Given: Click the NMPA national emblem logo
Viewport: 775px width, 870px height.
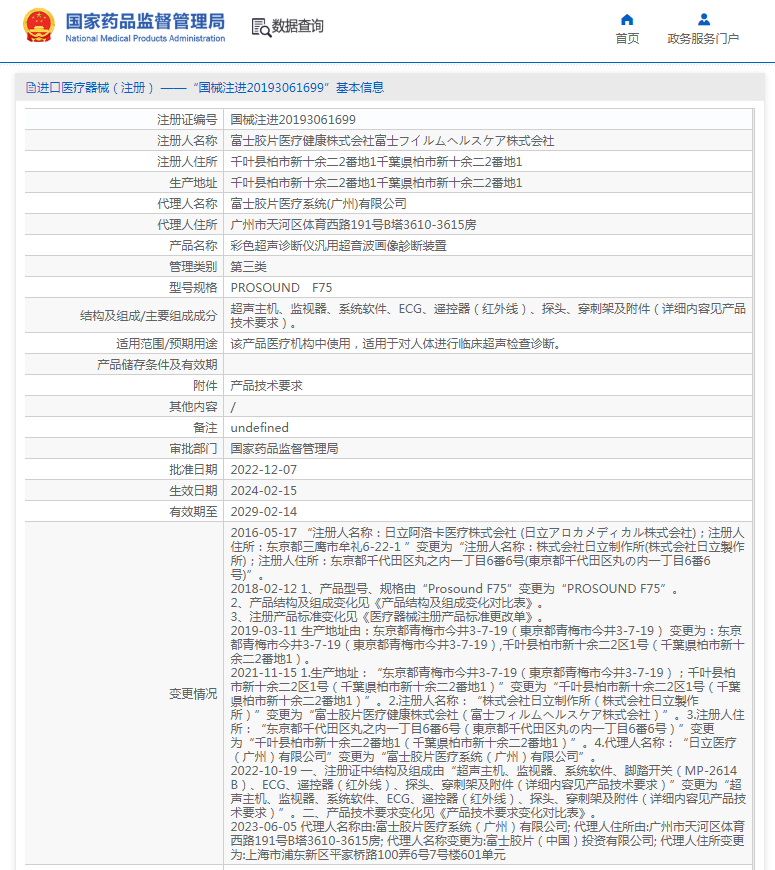Looking at the screenshot, I should coord(39,25).
